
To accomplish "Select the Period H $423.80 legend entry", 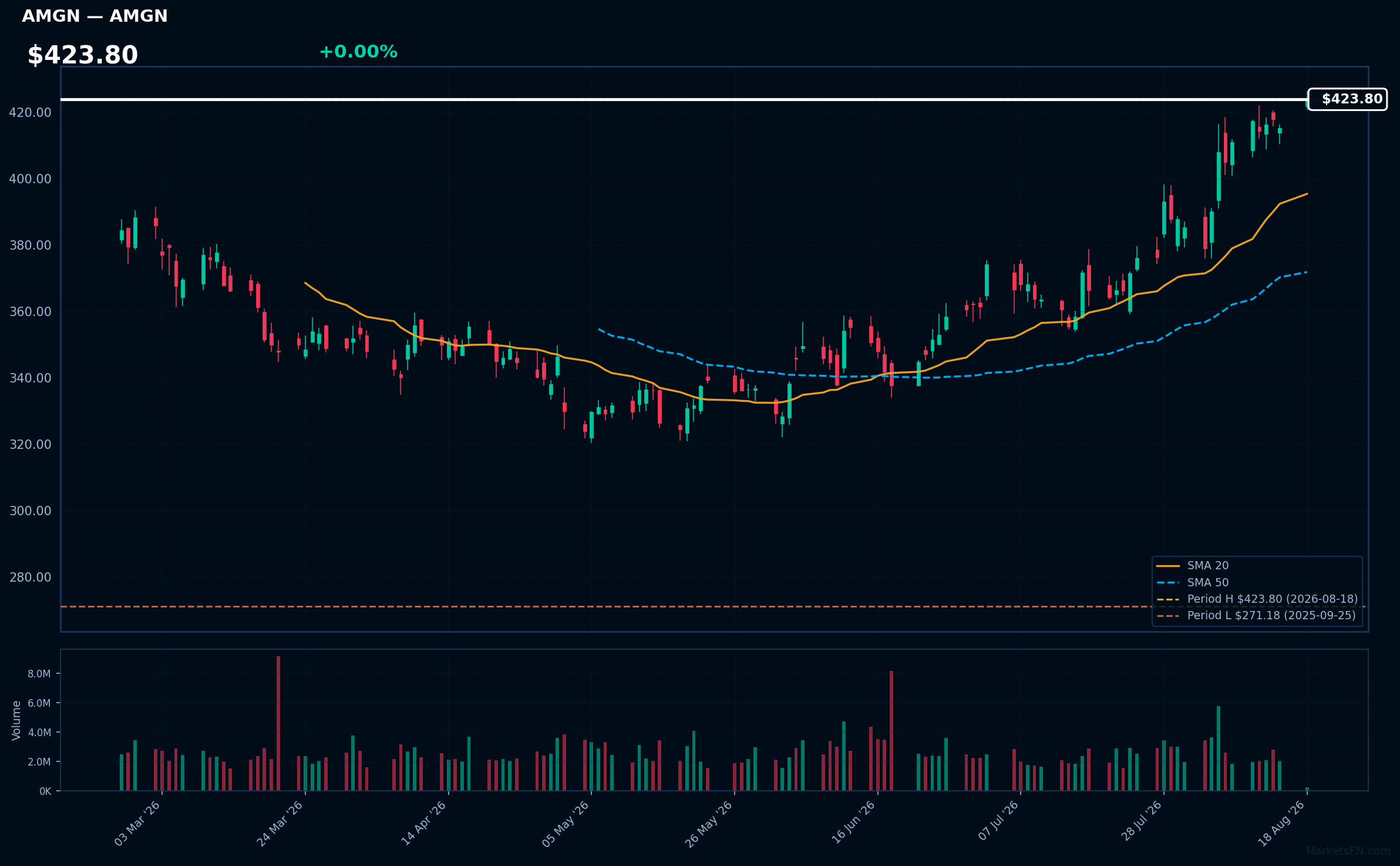I will point(1257,599).
